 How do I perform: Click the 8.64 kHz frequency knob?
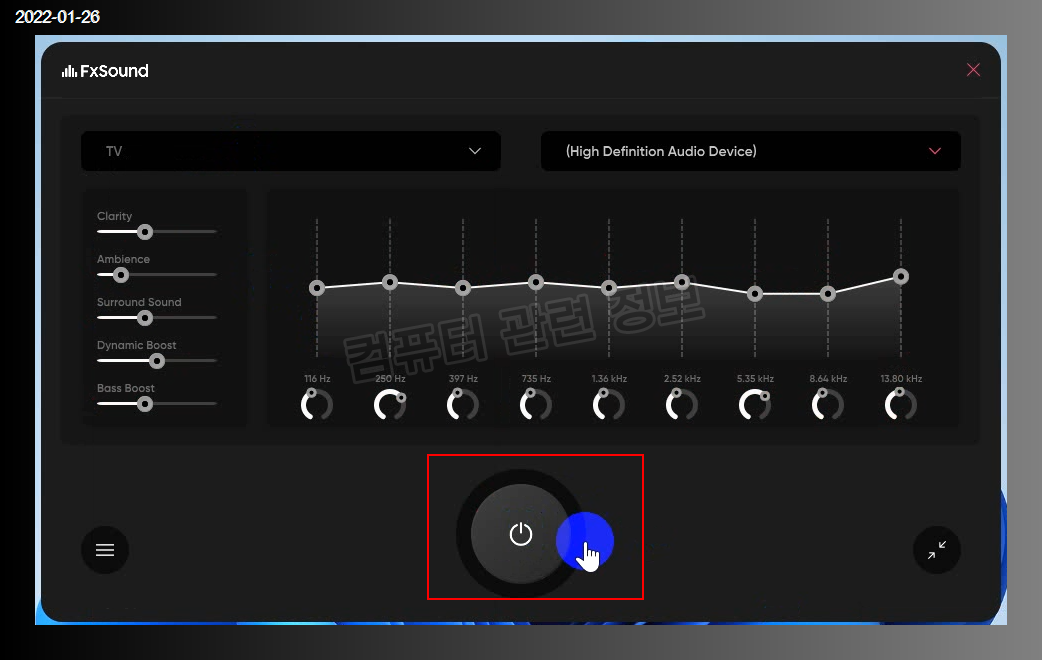pos(828,405)
